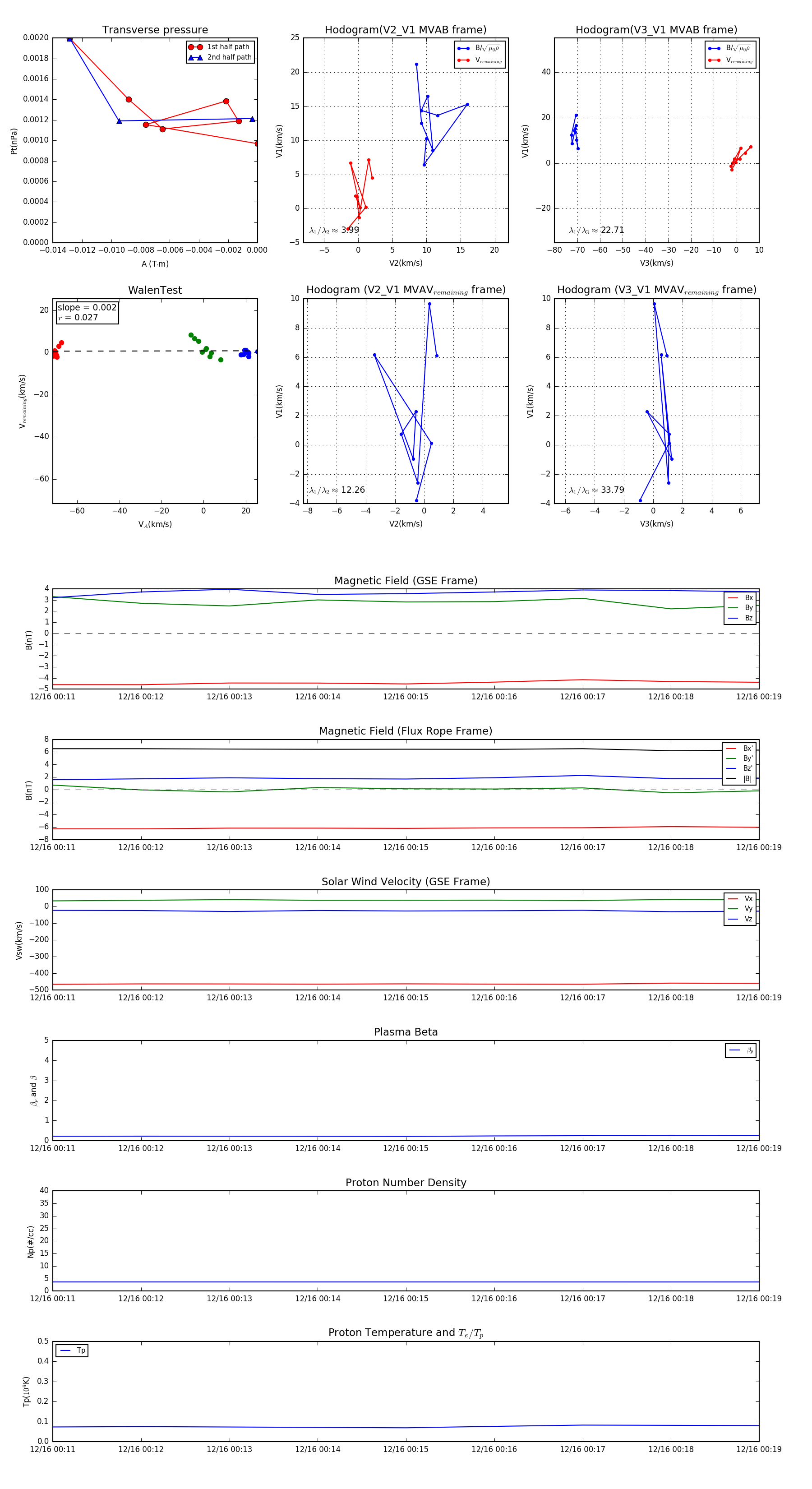Click the V_remaining legend entry in V2_V1 MVAB hodogram
This screenshot has width=812, height=1489.
pos(480,60)
